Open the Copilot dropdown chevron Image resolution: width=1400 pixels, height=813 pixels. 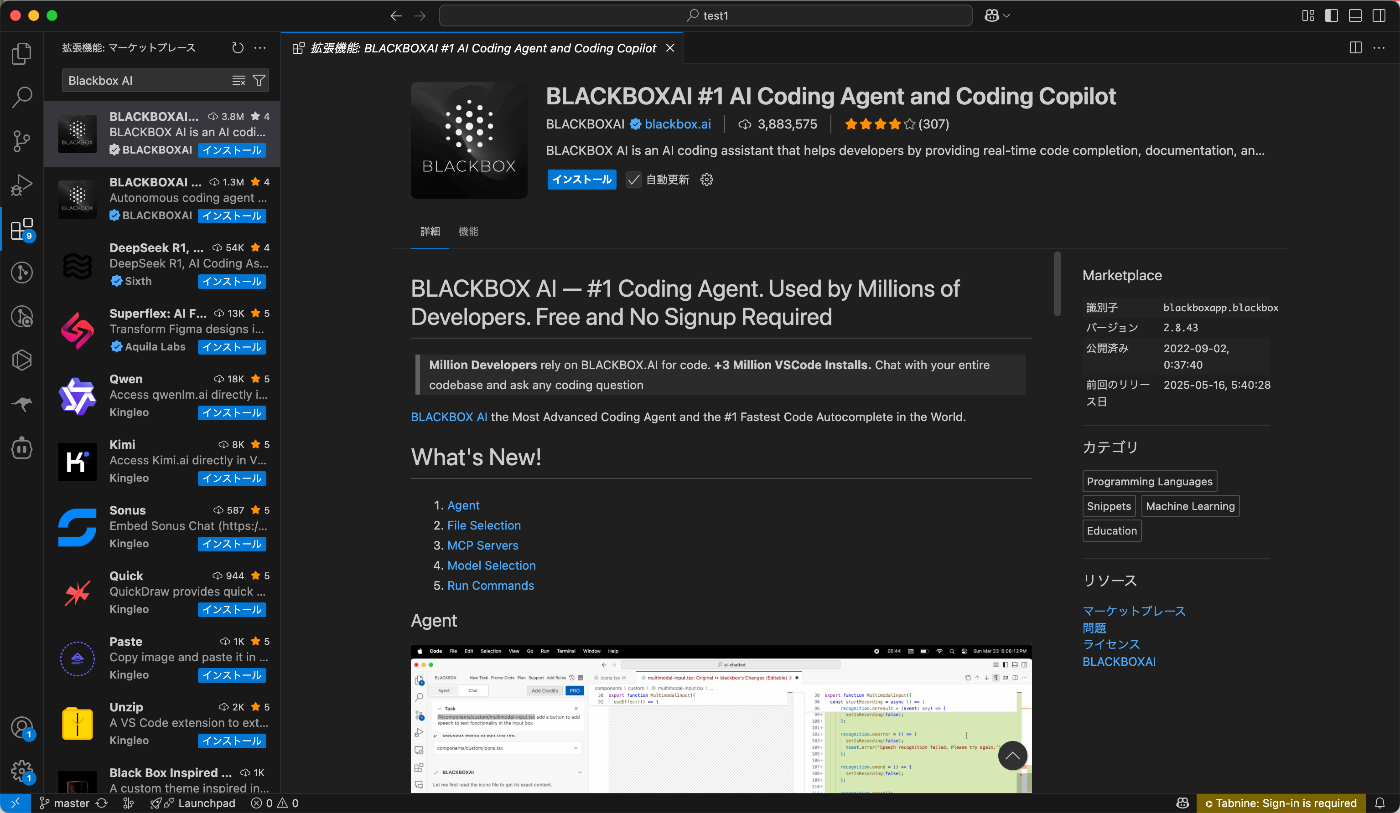[x=1006, y=15]
